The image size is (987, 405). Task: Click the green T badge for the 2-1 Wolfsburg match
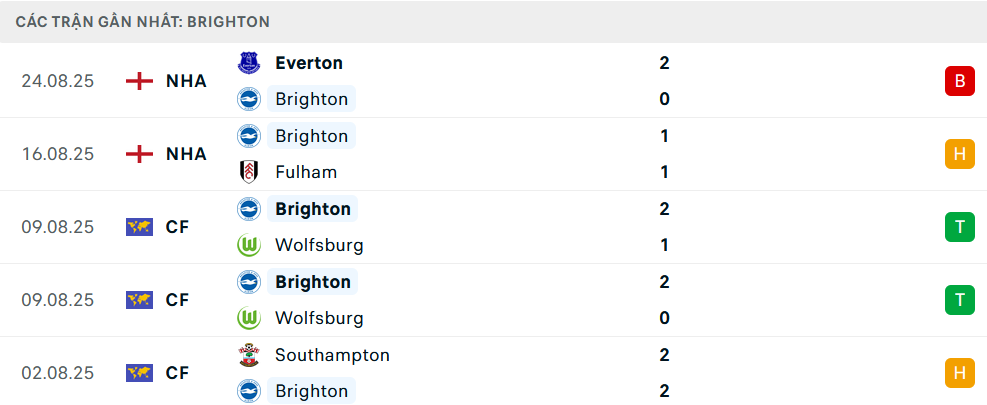click(x=959, y=227)
